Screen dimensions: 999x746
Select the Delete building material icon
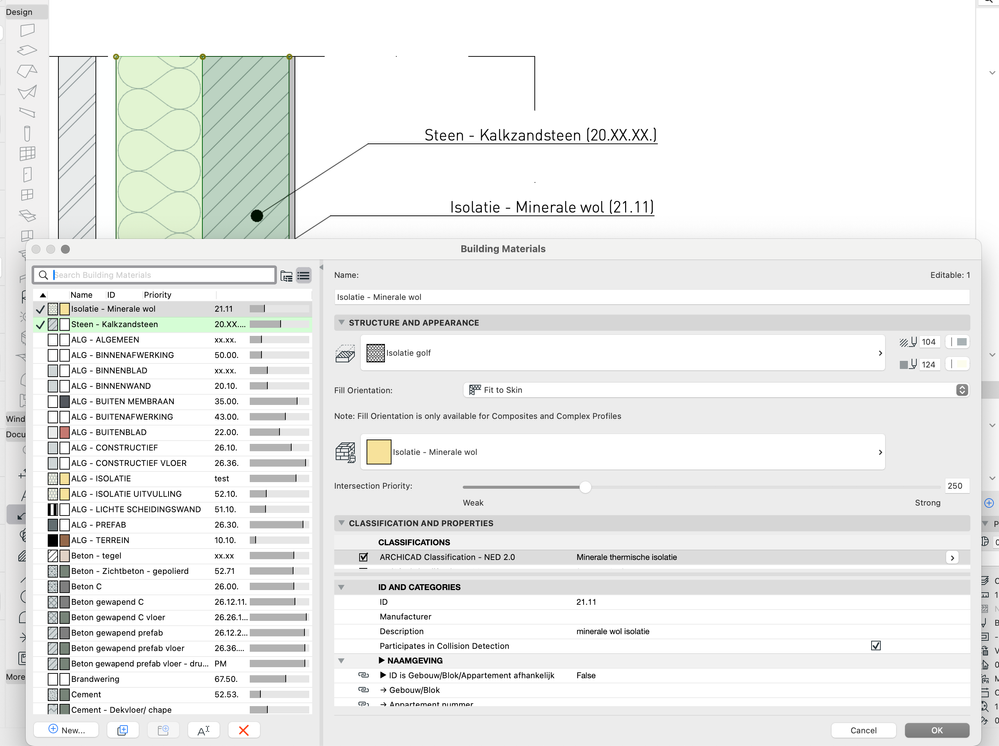244,729
